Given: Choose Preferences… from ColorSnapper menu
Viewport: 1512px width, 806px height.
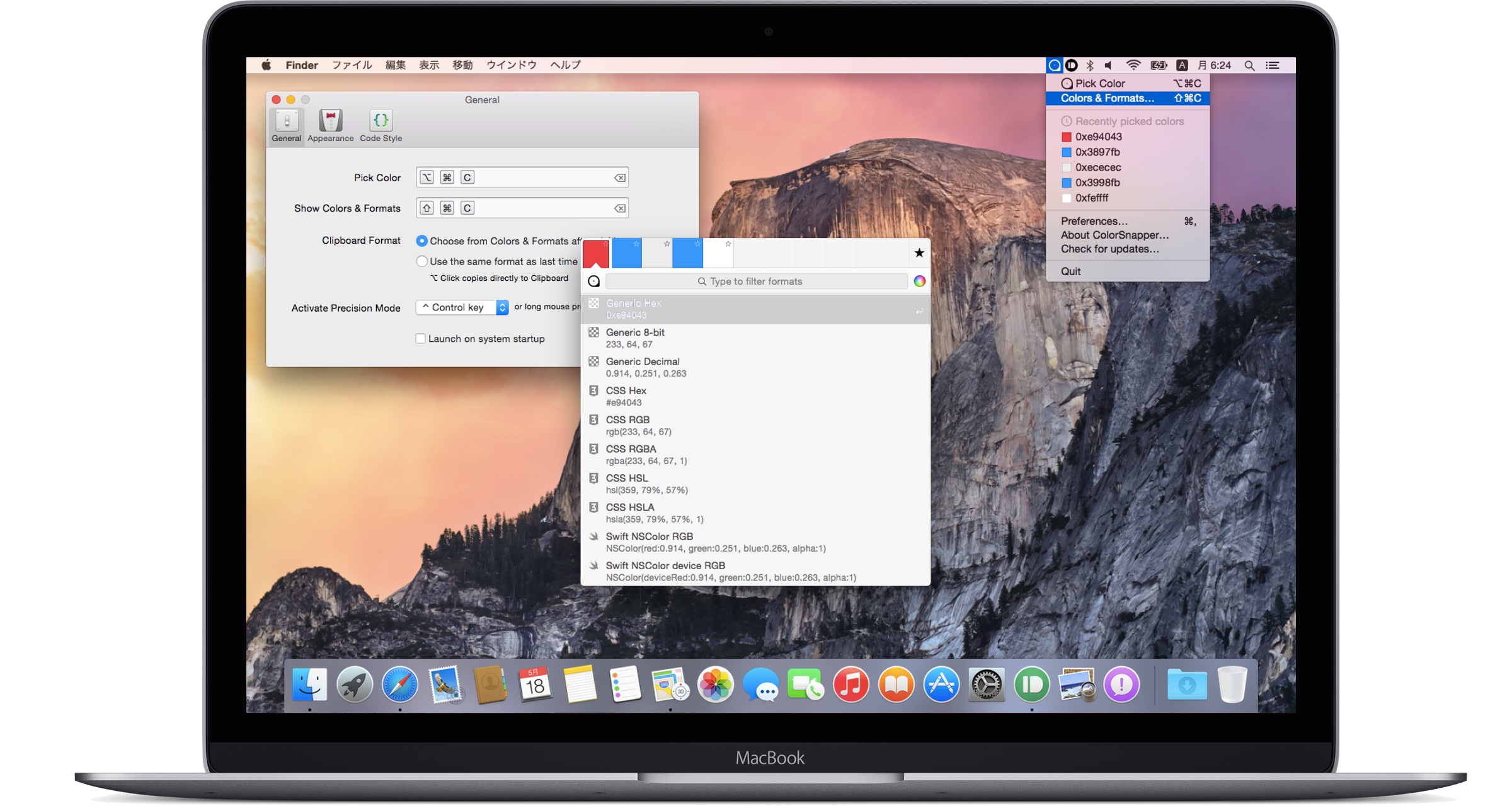Looking at the screenshot, I should (x=1094, y=221).
